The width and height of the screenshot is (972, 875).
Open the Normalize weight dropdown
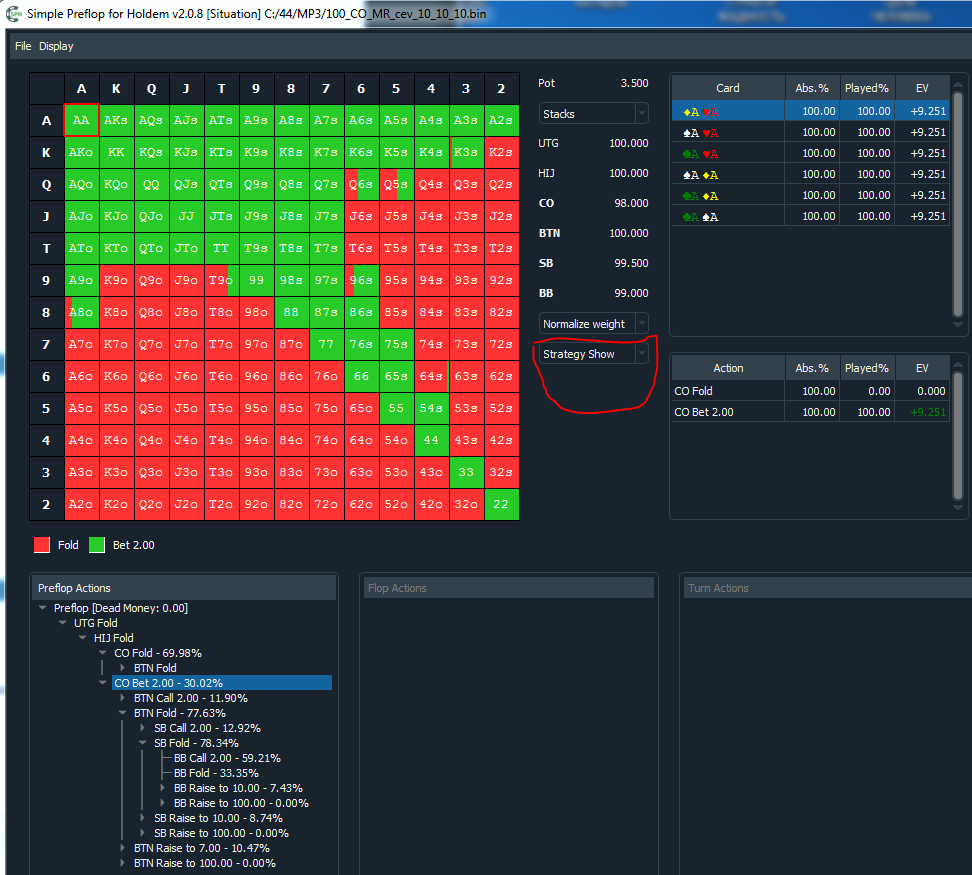(593, 324)
